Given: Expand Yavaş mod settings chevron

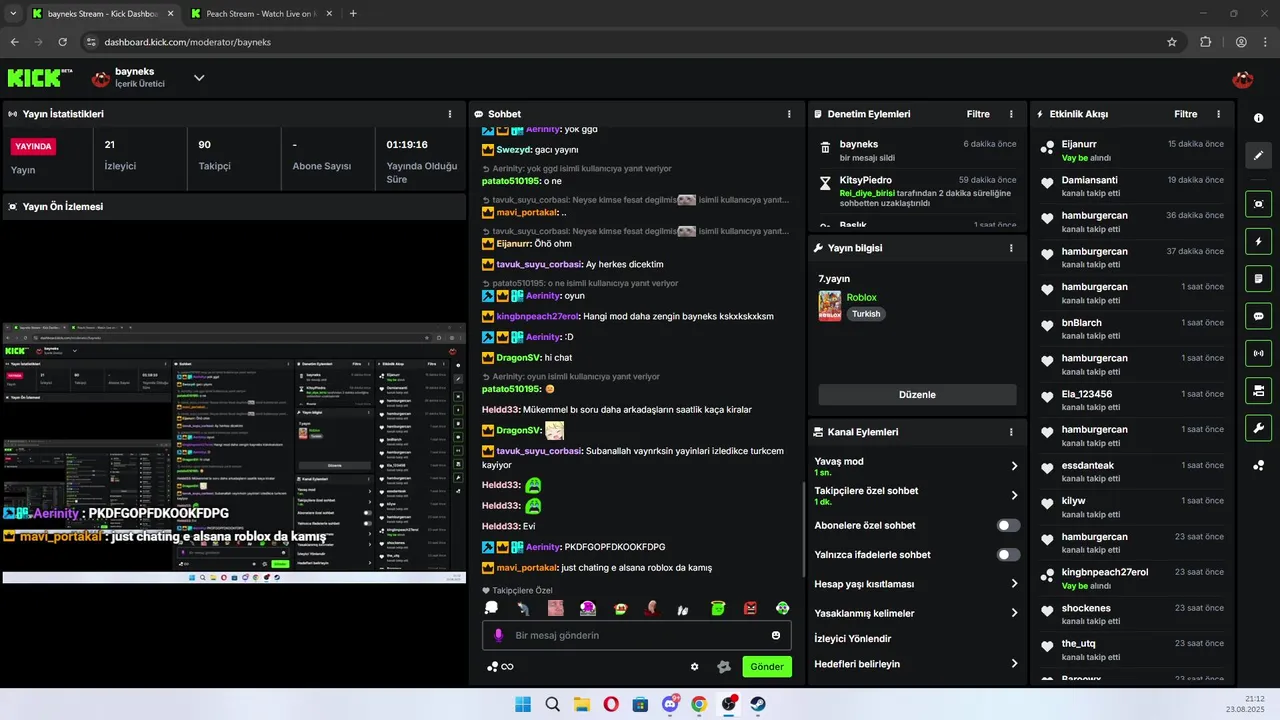Looking at the screenshot, I should coord(1014,466).
